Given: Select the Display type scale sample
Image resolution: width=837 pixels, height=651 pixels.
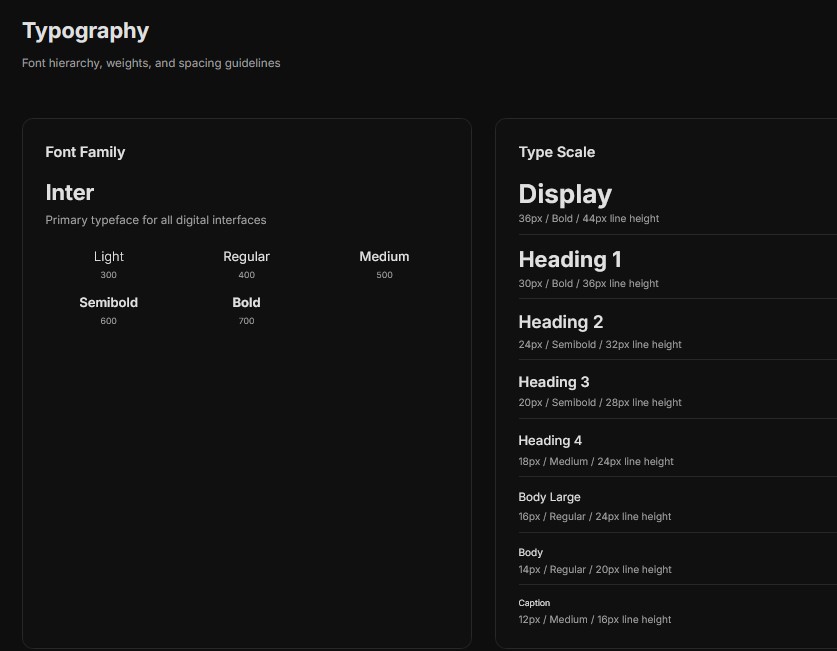Looking at the screenshot, I should click(565, 194).
